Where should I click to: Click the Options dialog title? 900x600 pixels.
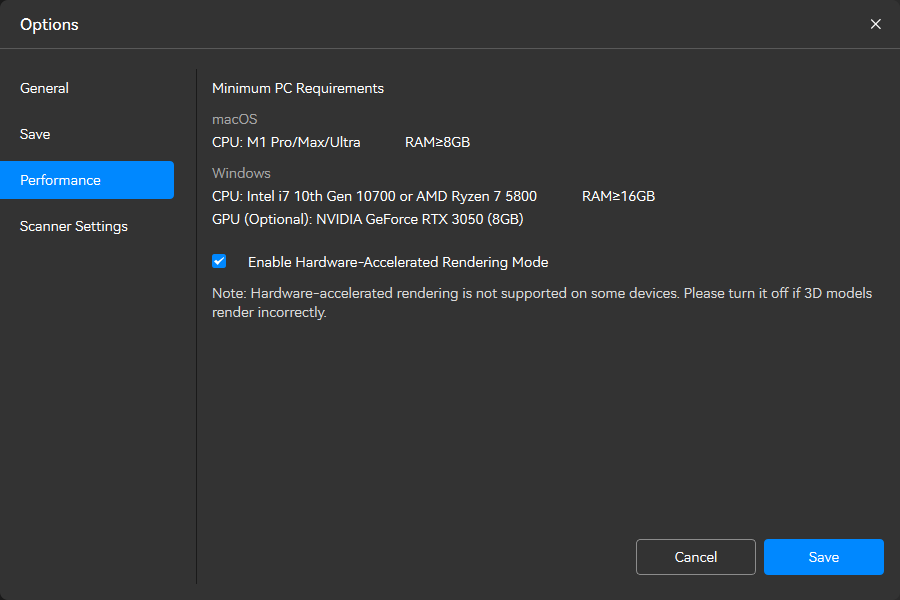pyautogui.click(x=49, y=24)
